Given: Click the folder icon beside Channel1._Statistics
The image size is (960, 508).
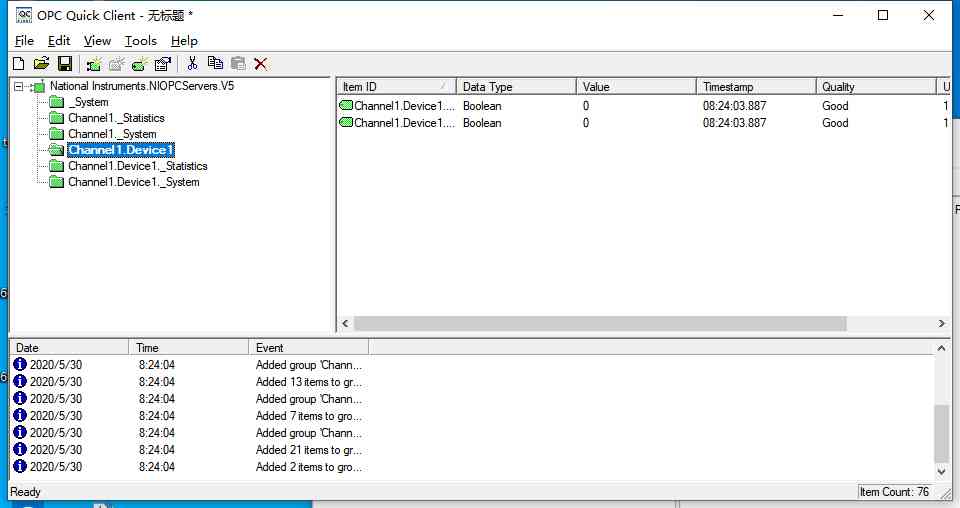Looking at the screenshot, I should click(x=56, y=118).
